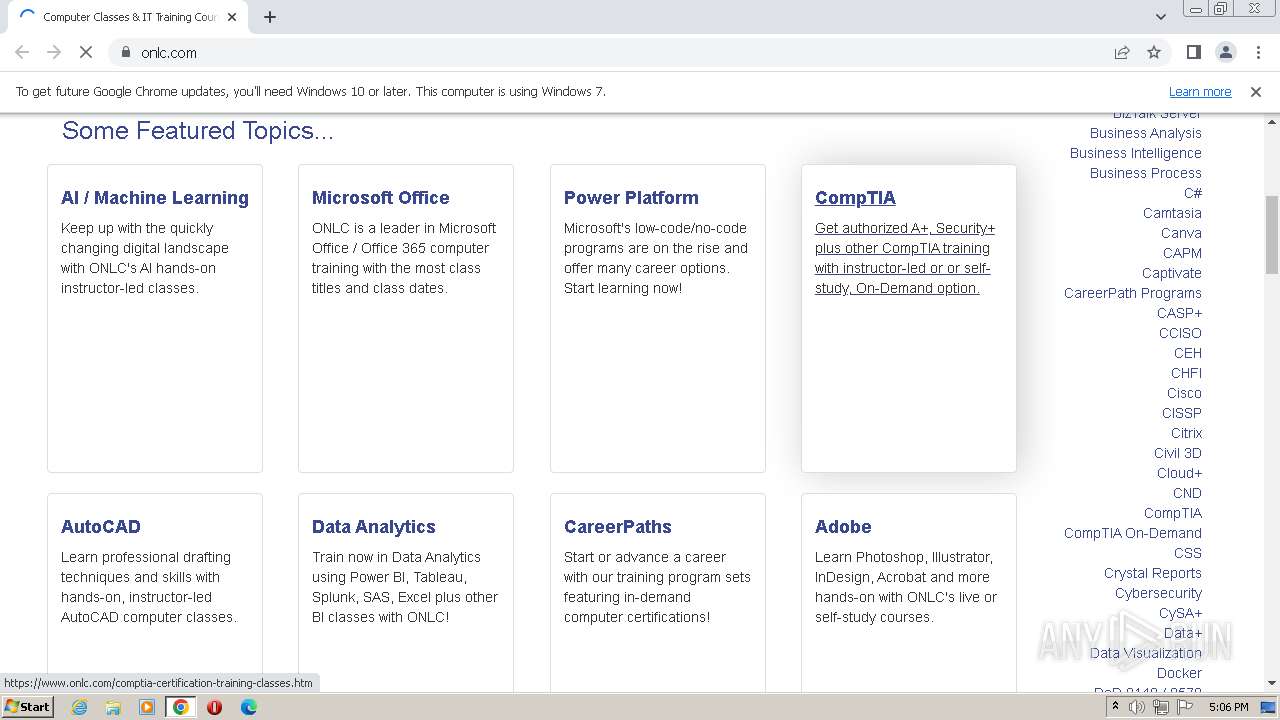Open volume control in system tray
1280x720 pixels.
coord(1137,707)
